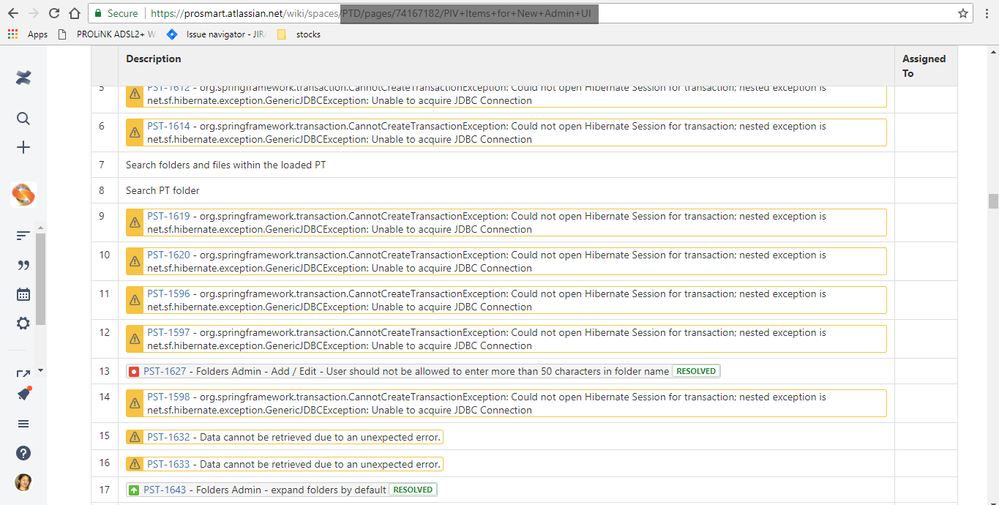Click the Confluence logo in the sidebar
This screenshot has height=505, width=999.
pos(24,78)
